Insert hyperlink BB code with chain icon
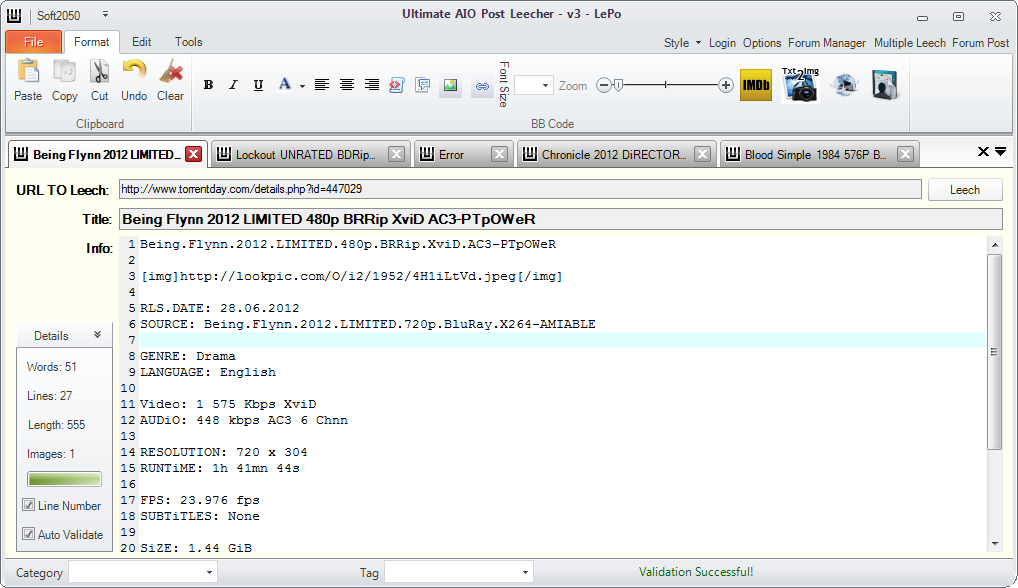Viewport: 1018px width, 588px height. click(481, 86)
